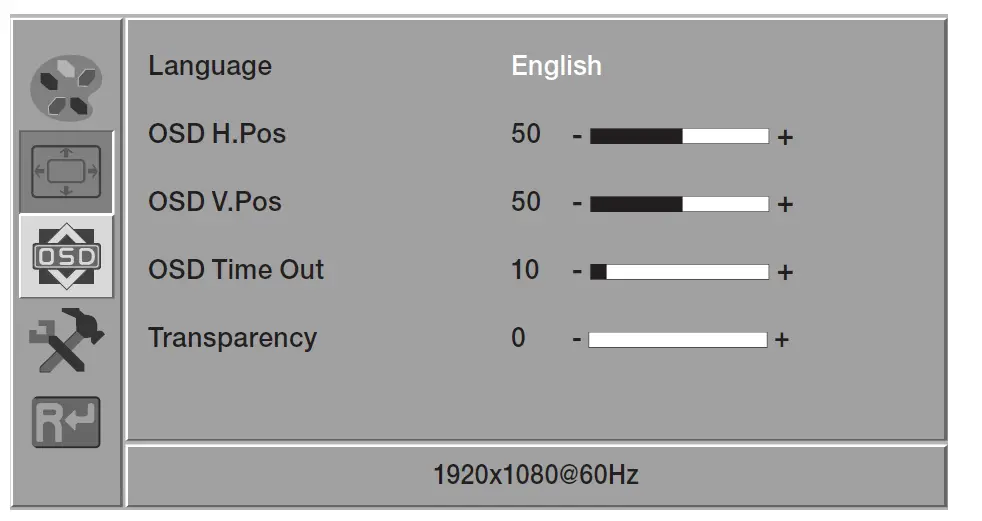Select the OSD H.Pos menu item
The image size is (982, 521).
[x=217, y=134]
